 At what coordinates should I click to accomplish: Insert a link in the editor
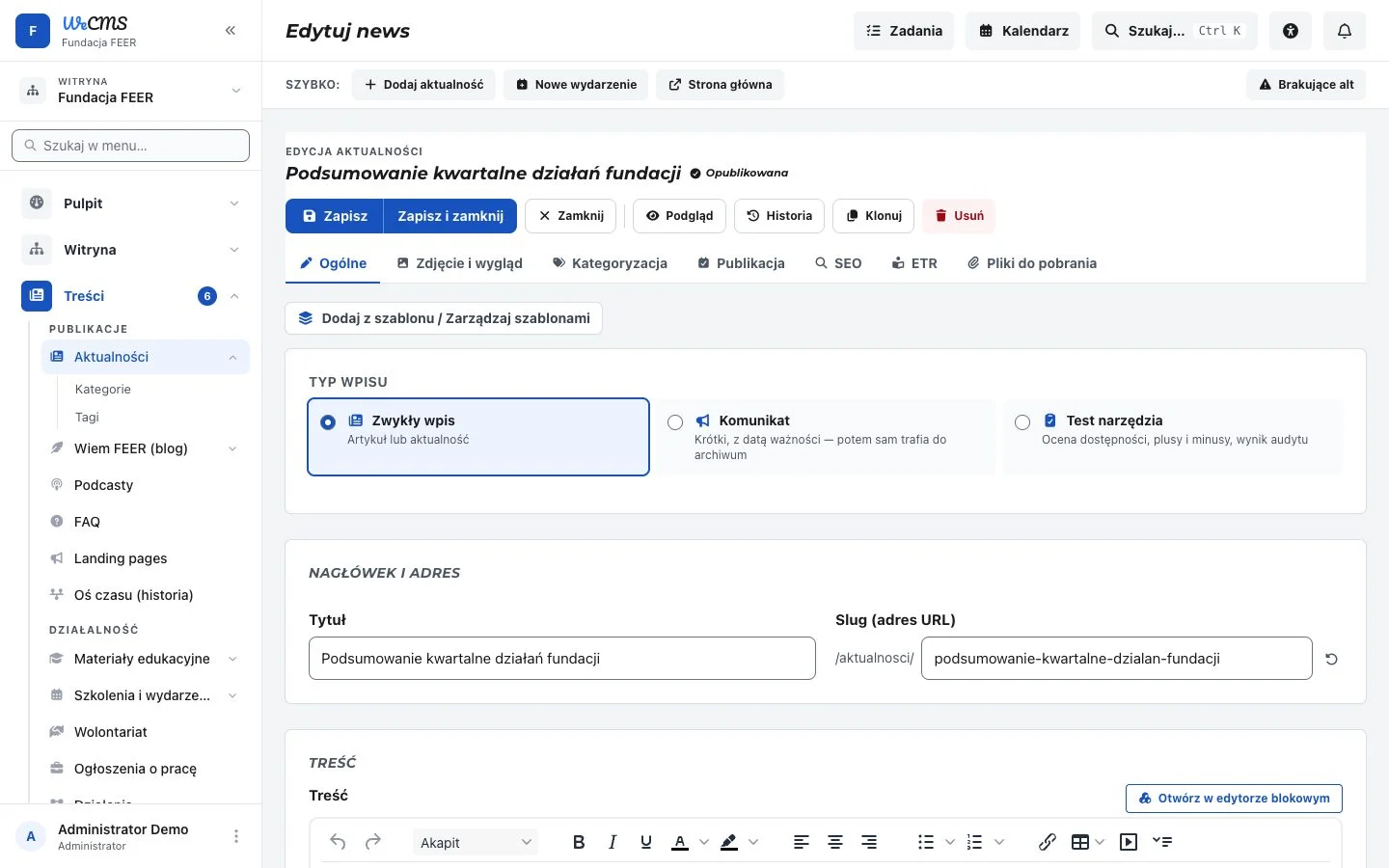tap(1048, 842)
